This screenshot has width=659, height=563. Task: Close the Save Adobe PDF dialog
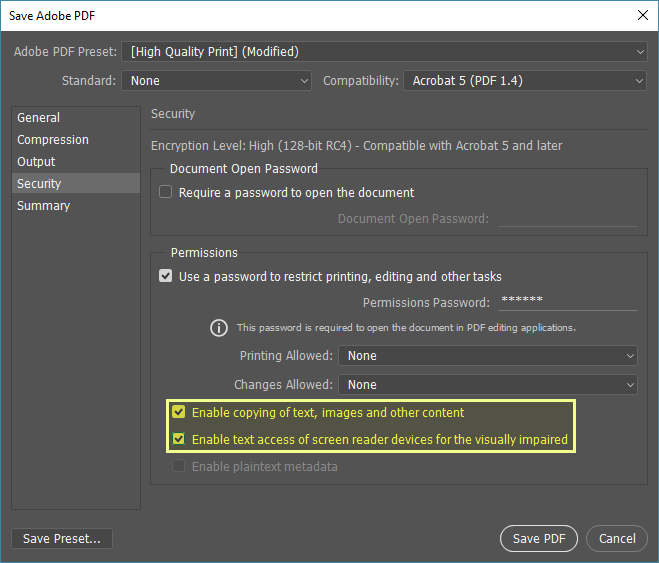[x=641, y=14]
